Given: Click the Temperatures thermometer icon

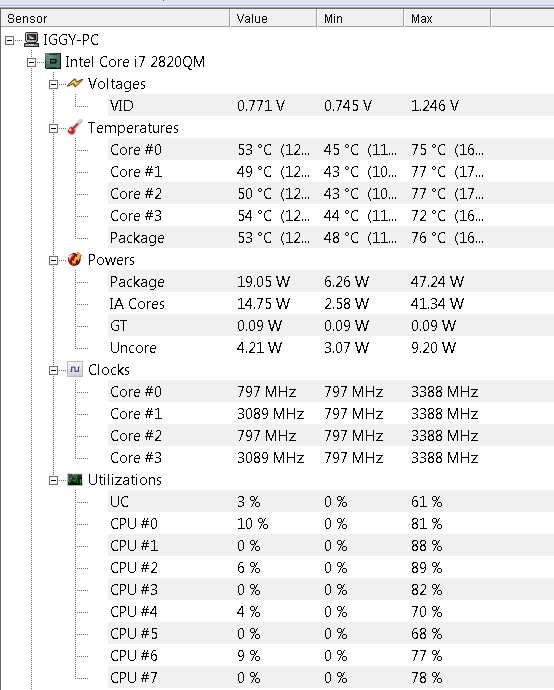Looking at the screenshot, I should click(x=75, y=128).
